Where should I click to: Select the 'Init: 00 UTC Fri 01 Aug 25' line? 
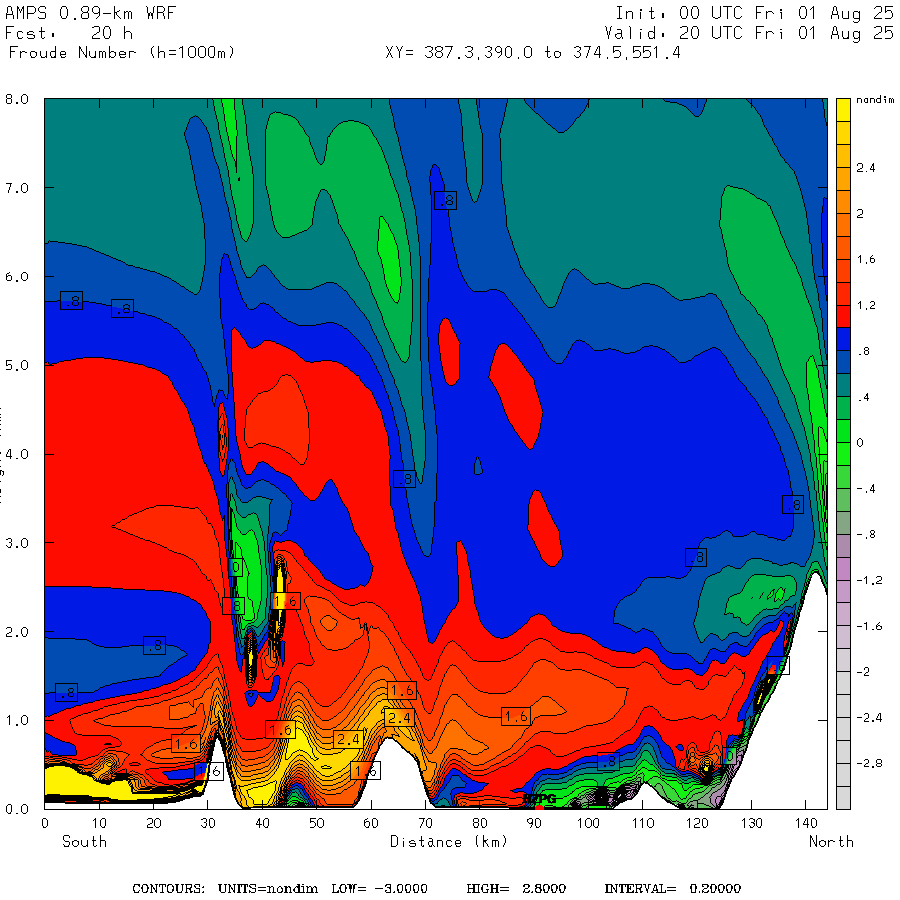(754, 13)
